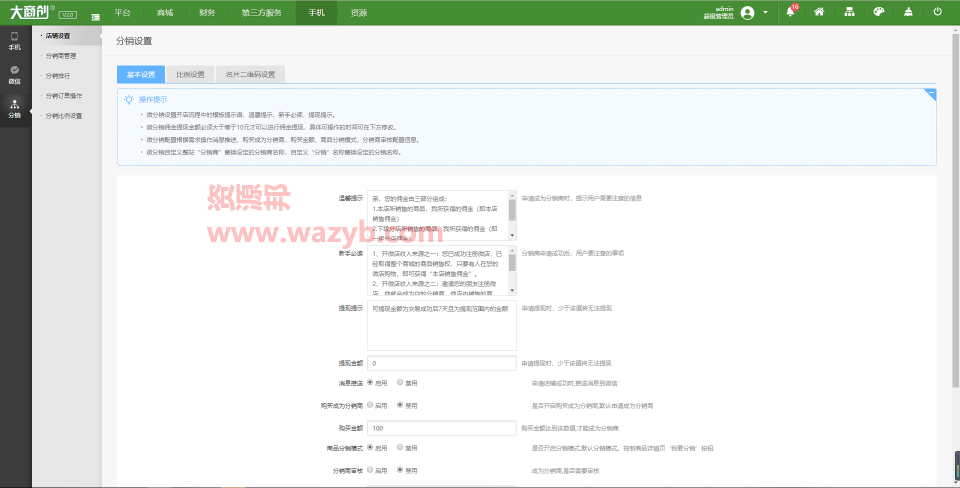Click the 大商创 logo

click(x=29, y=12)
